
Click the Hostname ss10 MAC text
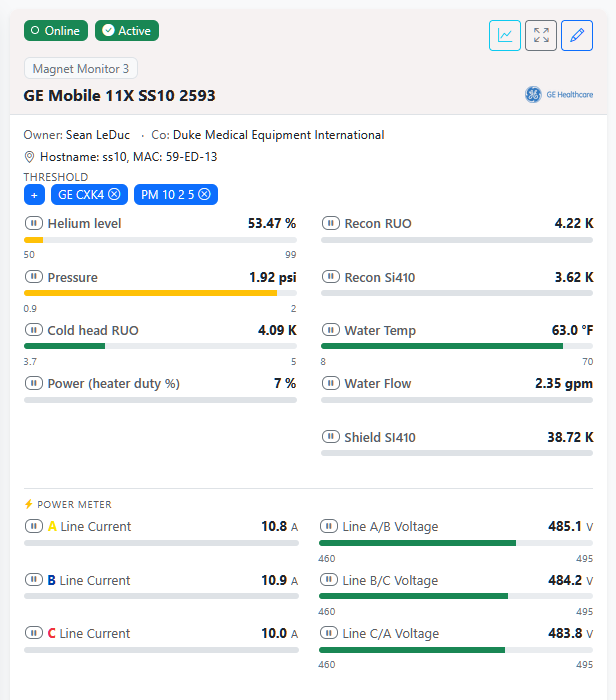[129, 157]
